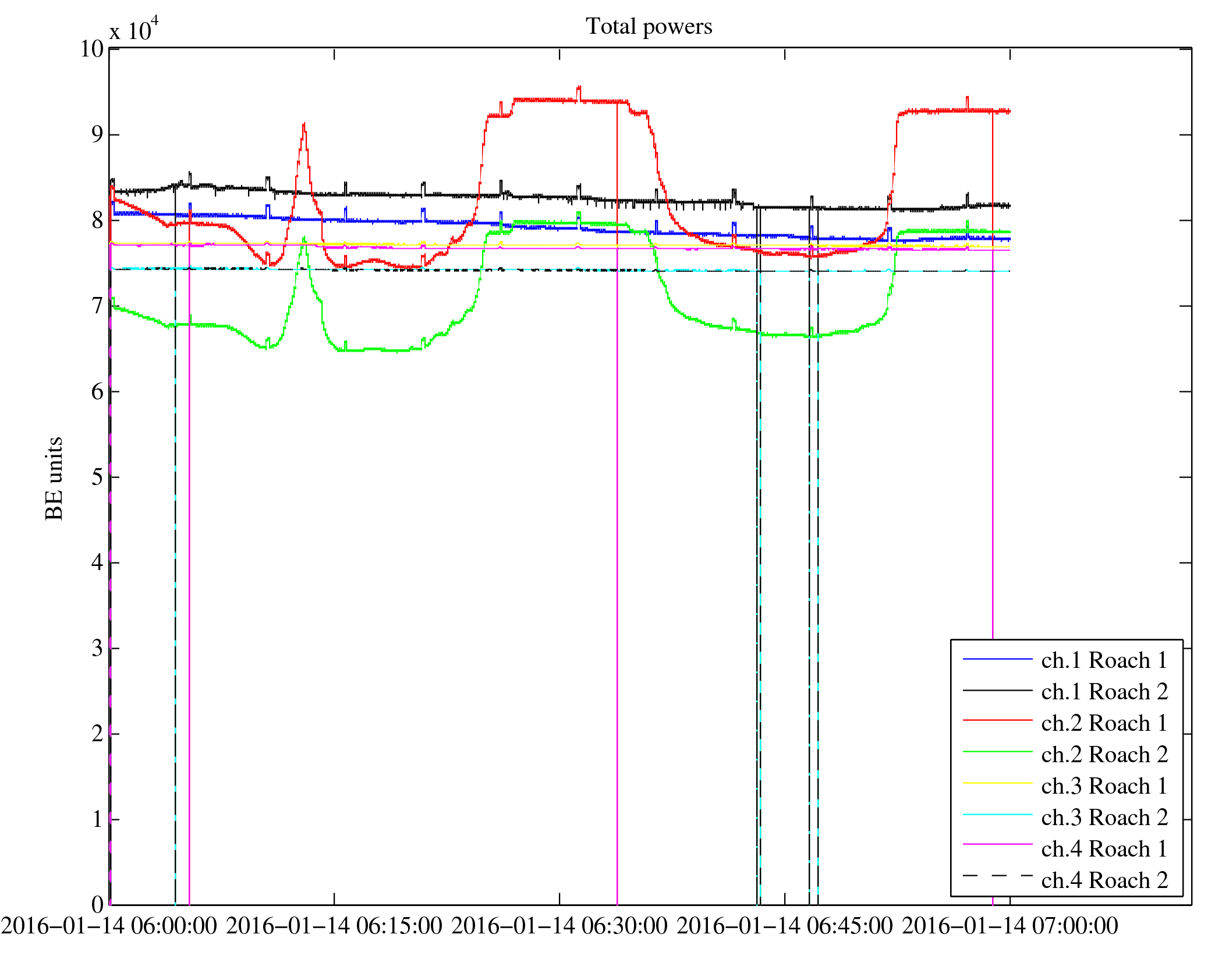Click the blue line sample in legend
The width and height of the screenshot is (1208, 980).
click(x=997, y=659)
